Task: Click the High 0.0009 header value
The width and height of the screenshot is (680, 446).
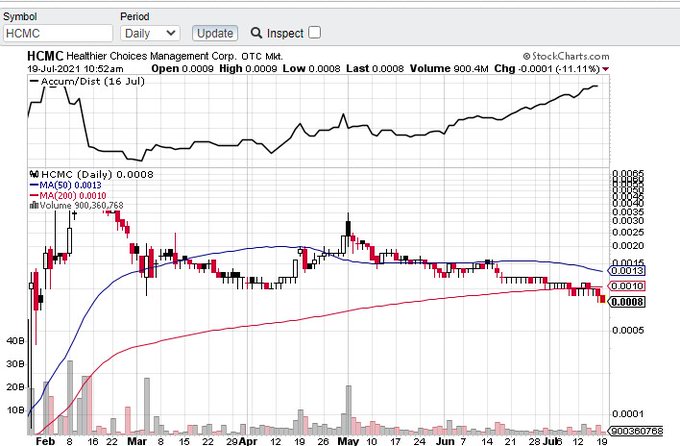Action: 248,69
